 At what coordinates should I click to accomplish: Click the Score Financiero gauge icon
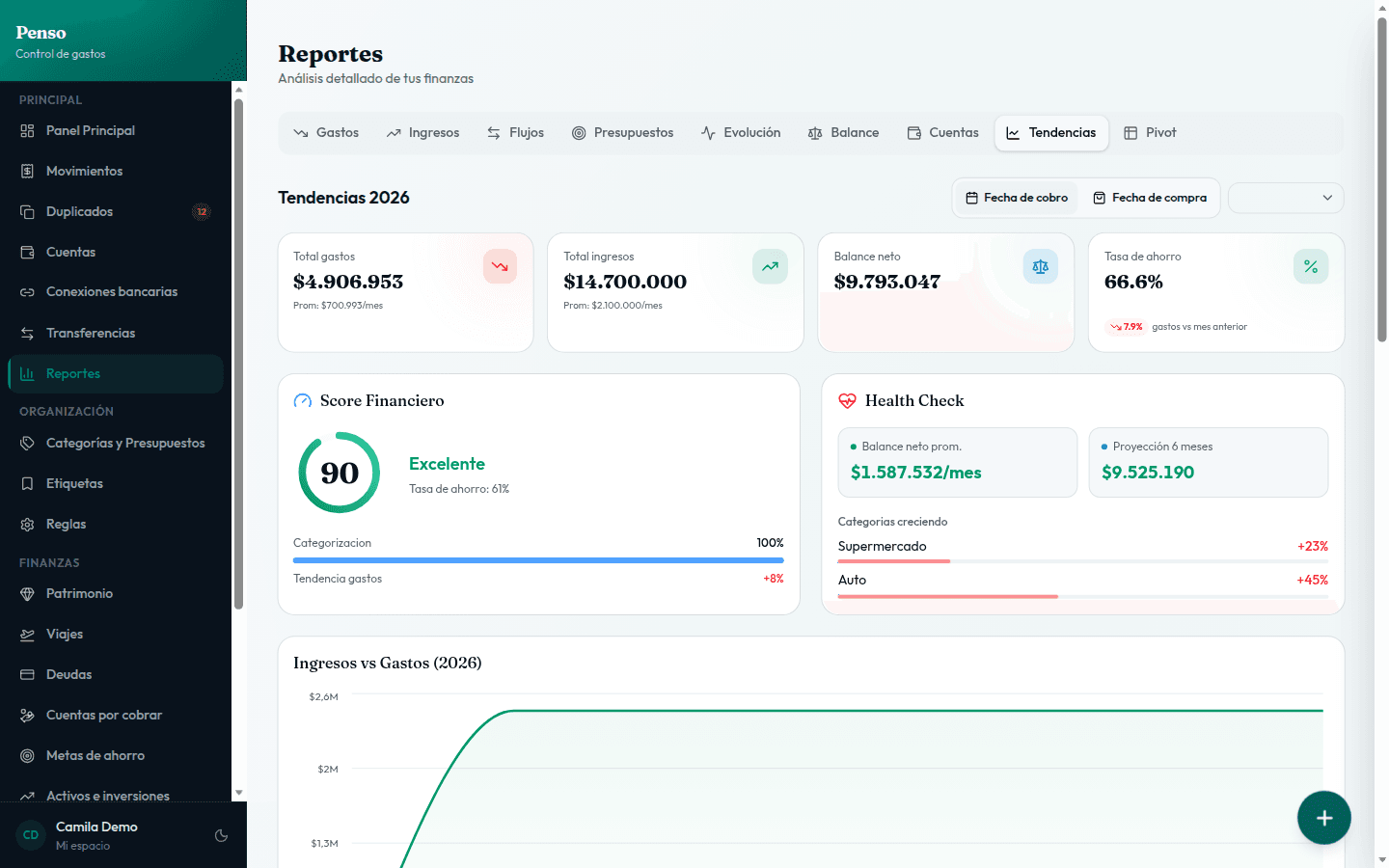pyautogui.click(x=303, y=400)
